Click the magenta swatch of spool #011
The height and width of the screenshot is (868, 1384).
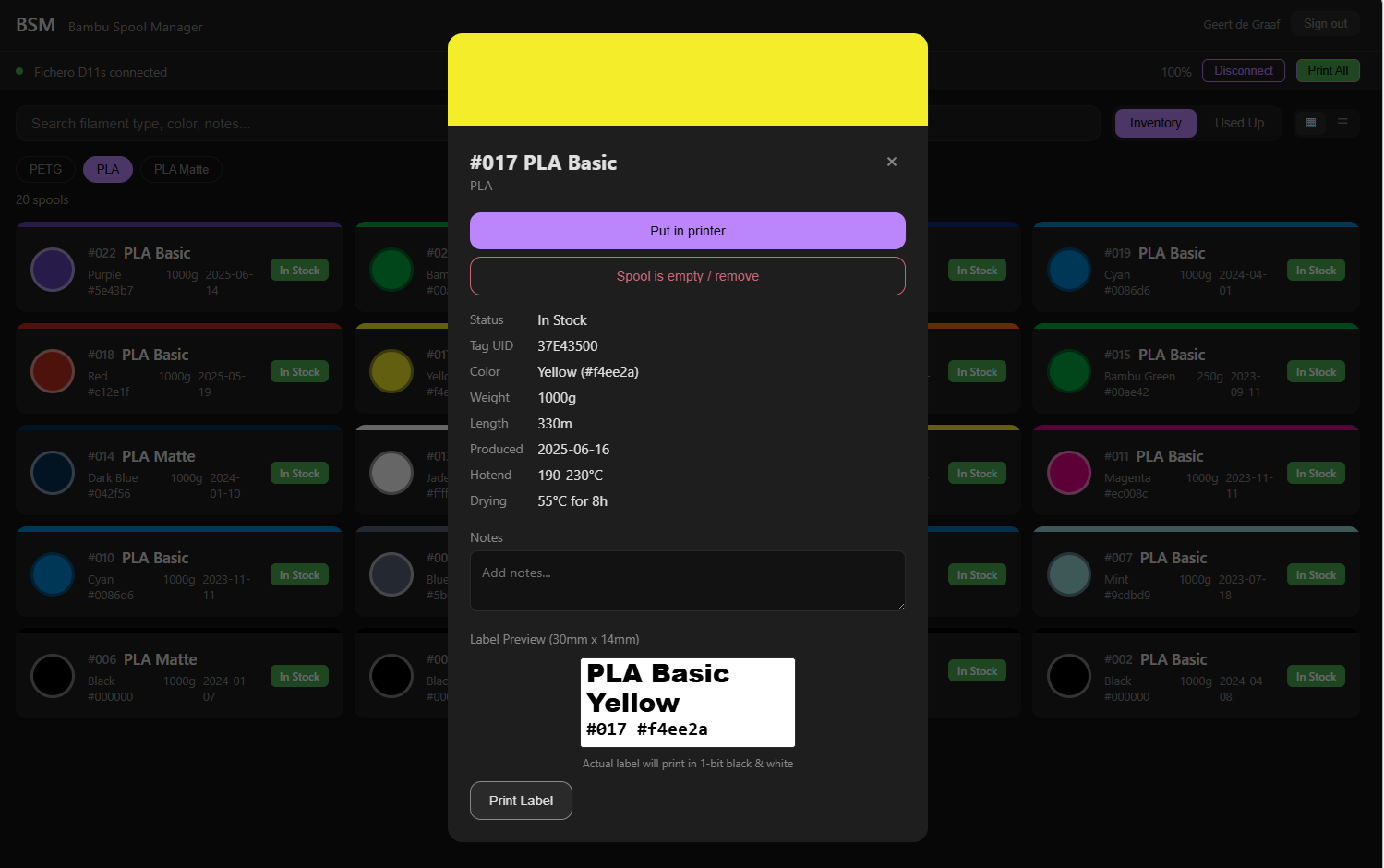click(1069, 473)
